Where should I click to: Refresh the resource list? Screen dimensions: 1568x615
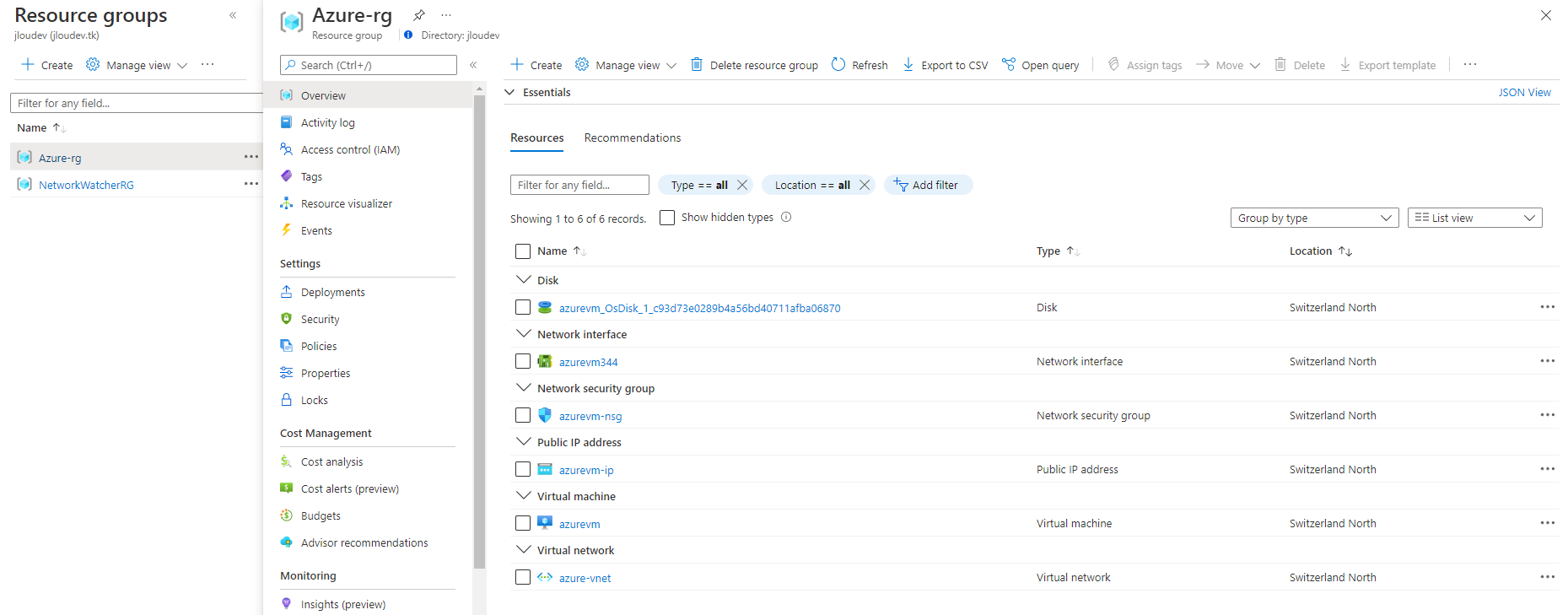point(859,65)
